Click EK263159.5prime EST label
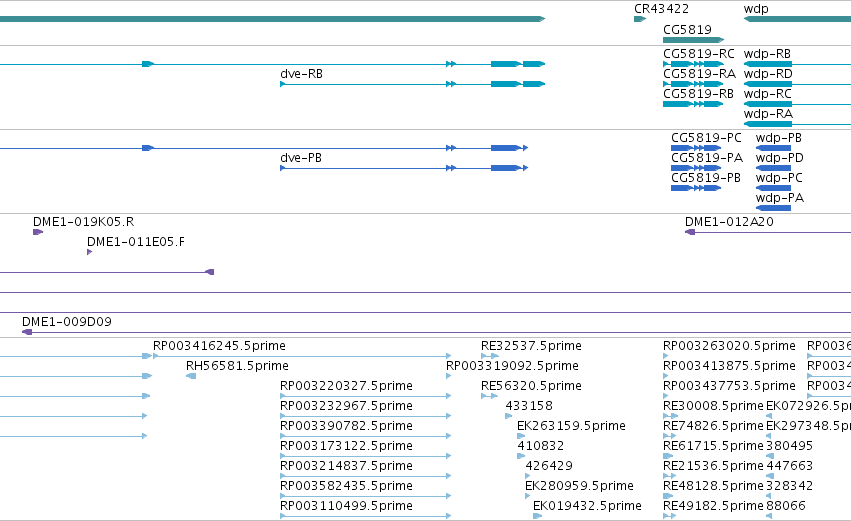 click(571, 426)
